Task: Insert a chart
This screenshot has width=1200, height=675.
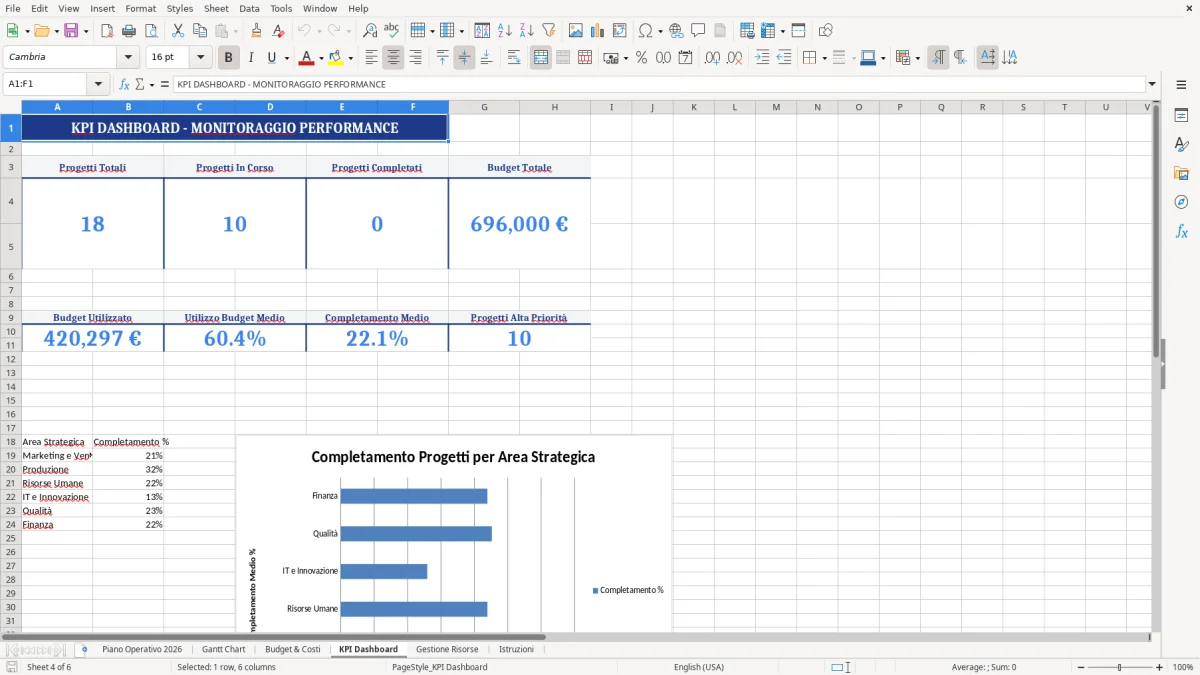Action: (598, 31)
